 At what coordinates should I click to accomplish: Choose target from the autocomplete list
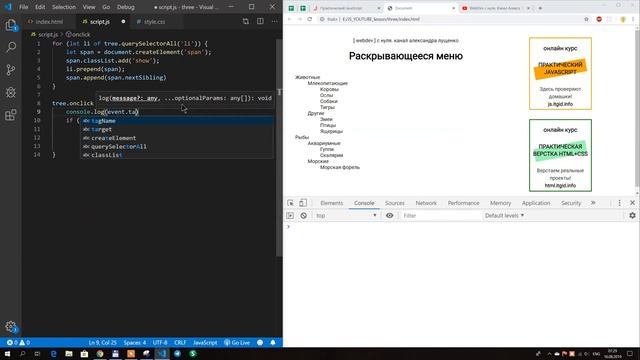[177, 129]
